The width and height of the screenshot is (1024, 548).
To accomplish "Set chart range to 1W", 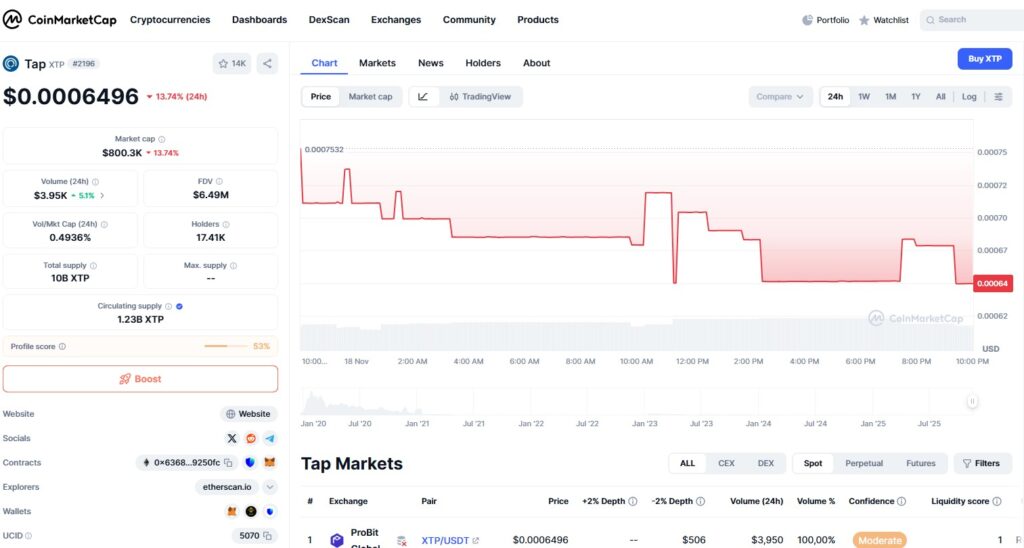I will click(864, 97).
